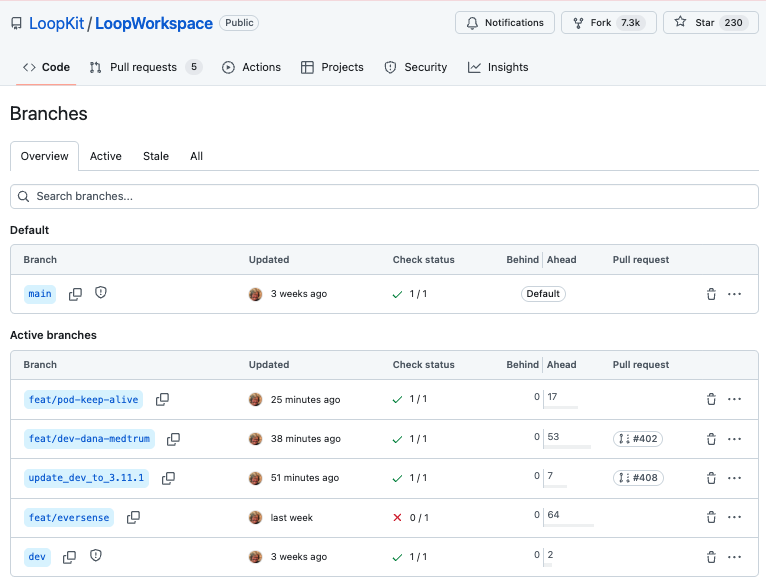View check status for dev branch

(x=409, y=557)
